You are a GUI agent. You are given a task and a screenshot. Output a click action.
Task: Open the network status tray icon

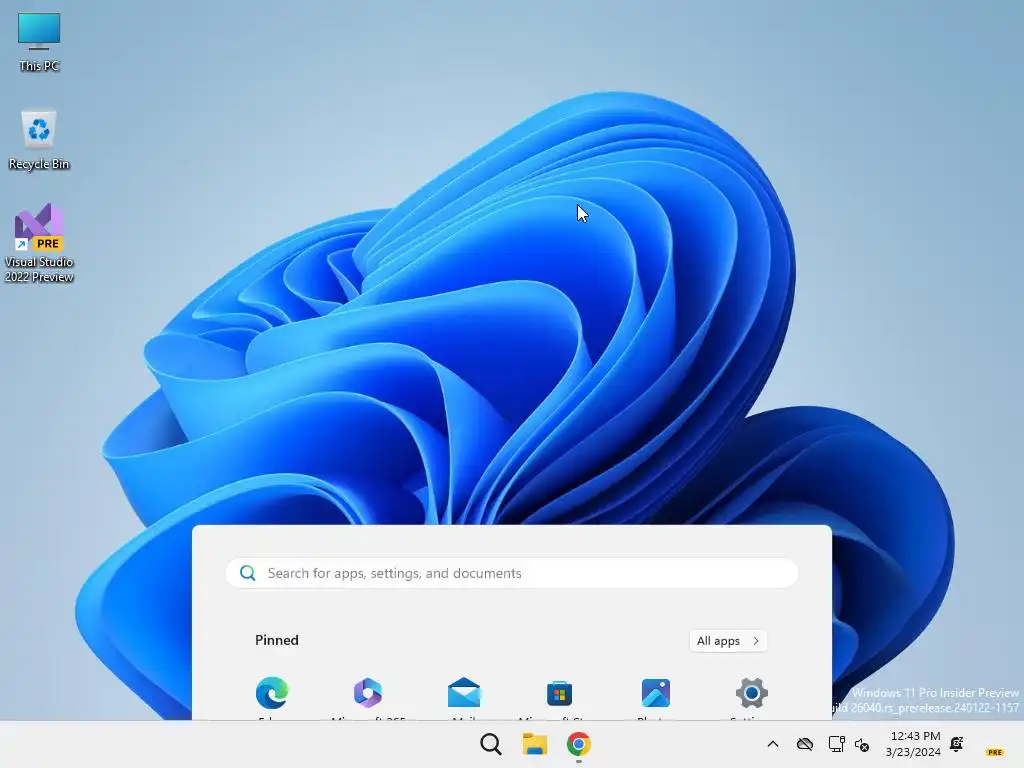(837, 744)
